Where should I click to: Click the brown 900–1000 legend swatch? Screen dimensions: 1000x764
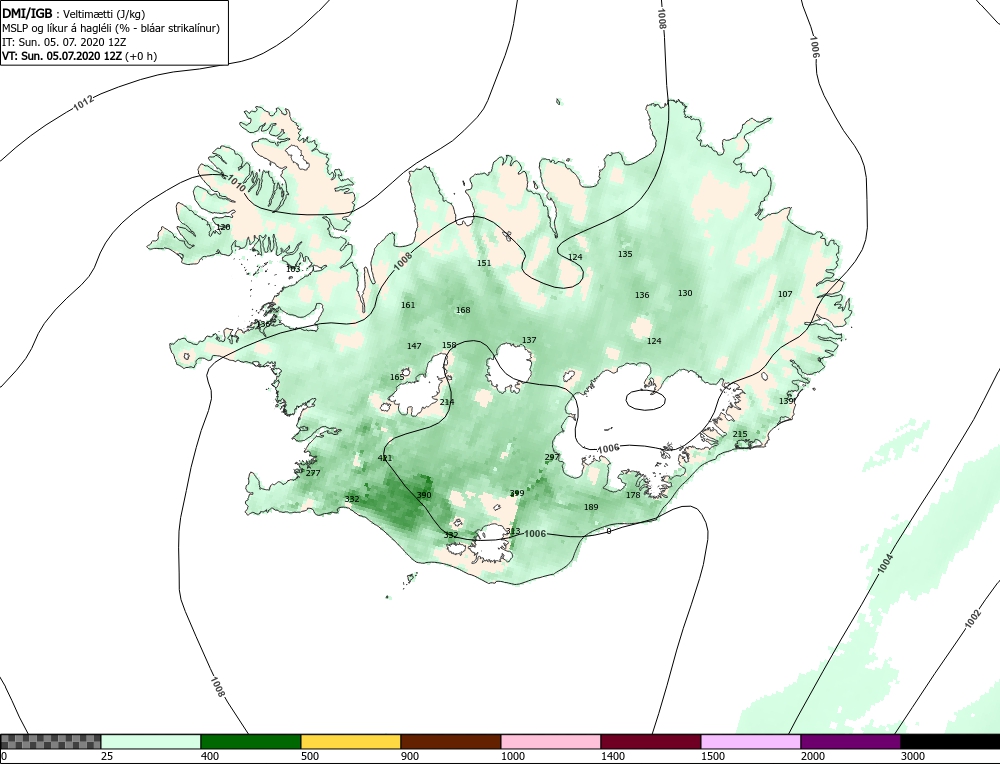pyautogui.click(x=451, y=741)
